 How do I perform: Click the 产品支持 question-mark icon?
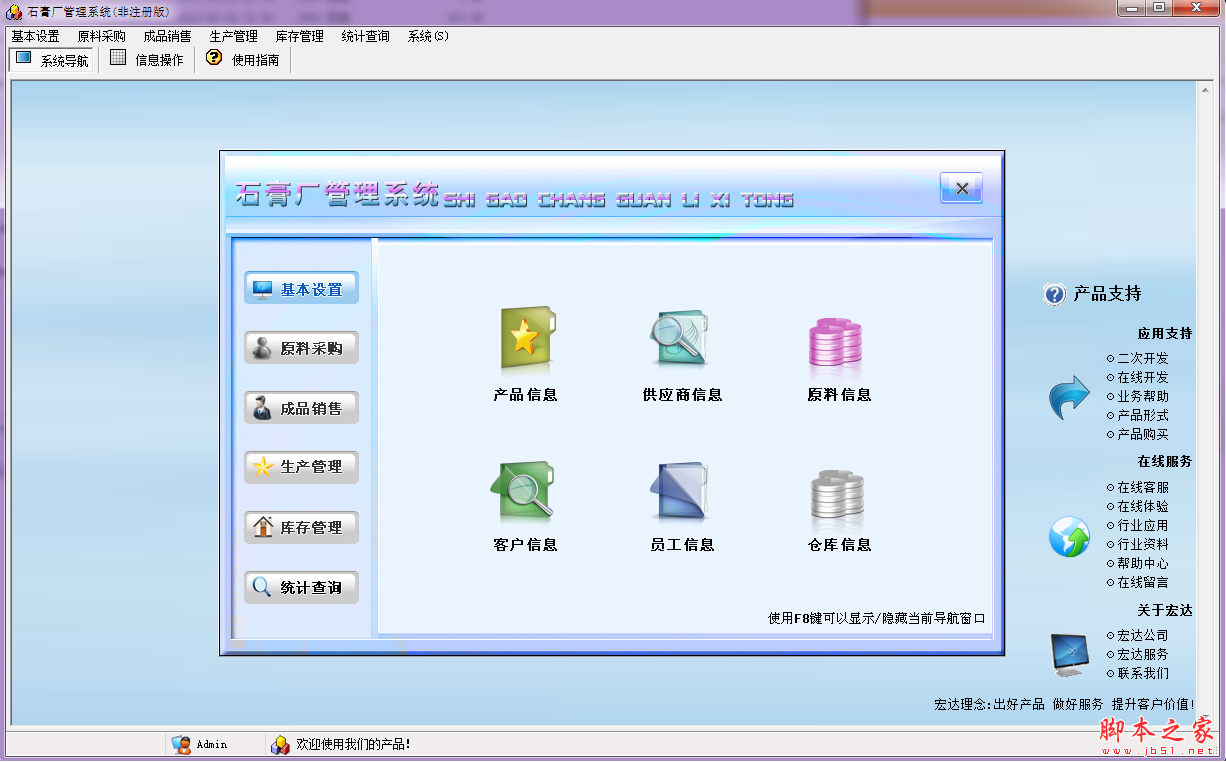point(1053,294)
